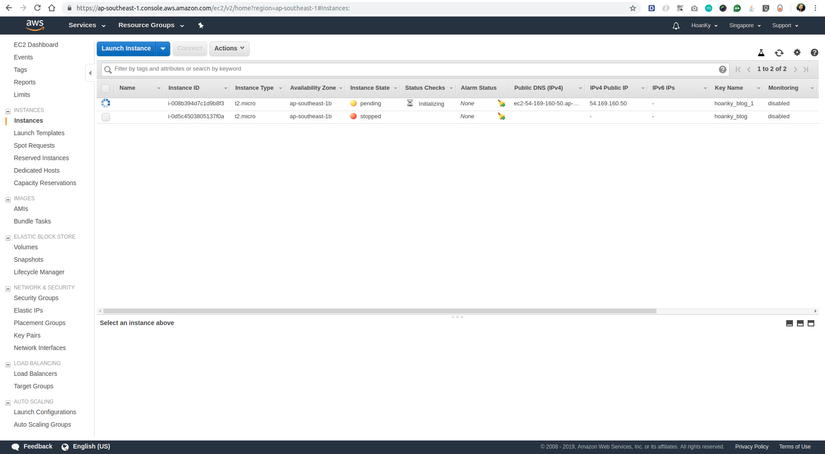Click the Feedback link

pos(32,447)
